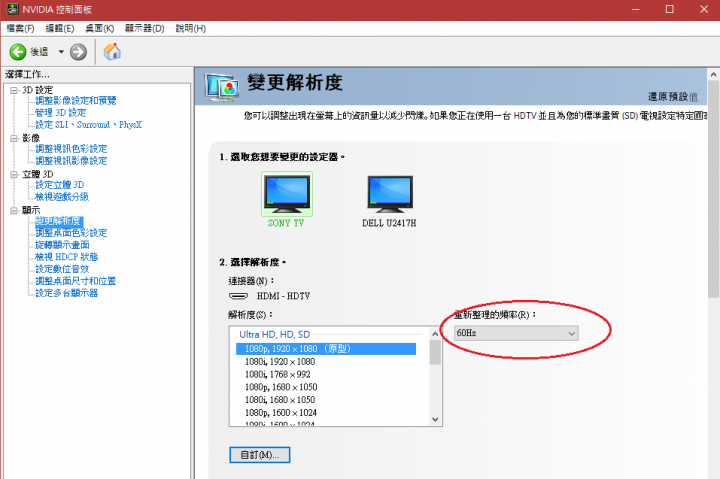Open the 桌面(K) menu

[x=100, y=28]
